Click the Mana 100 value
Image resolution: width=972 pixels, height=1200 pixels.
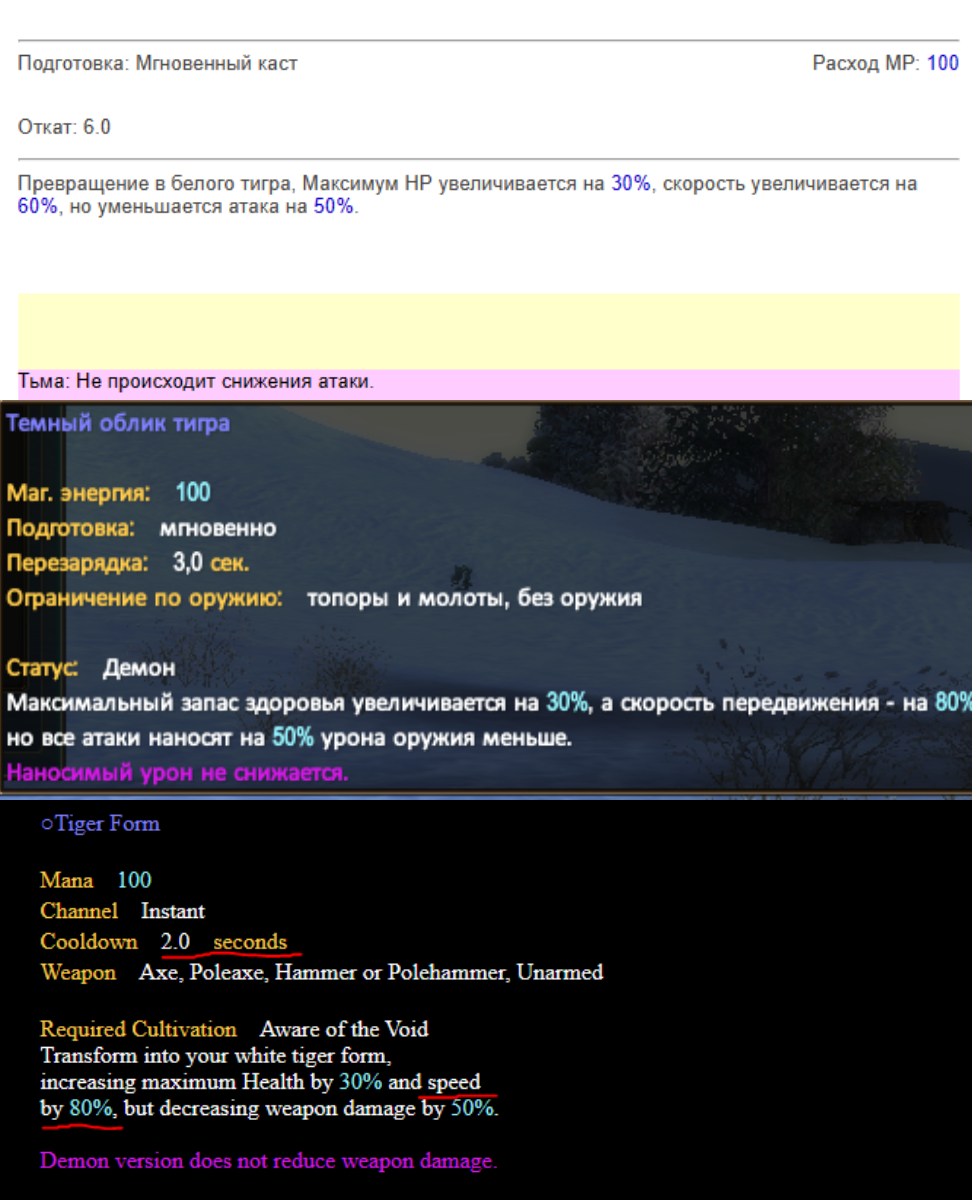pos(134,880)
